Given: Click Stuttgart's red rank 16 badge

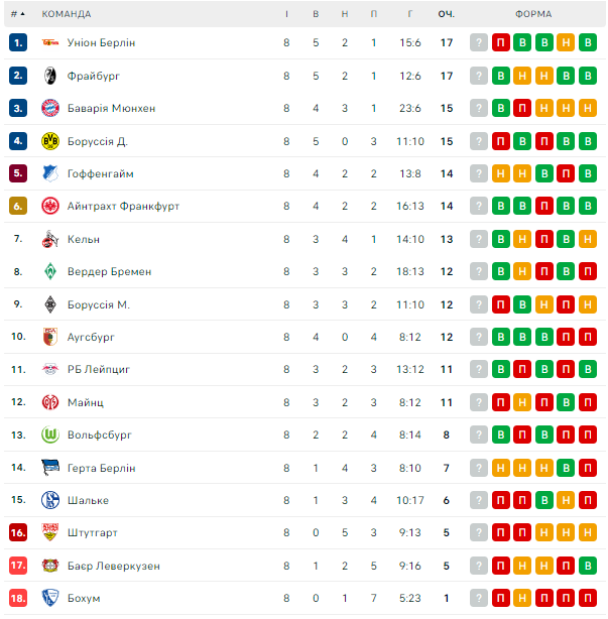Looking at the screenshot, I should coord(18,533).
